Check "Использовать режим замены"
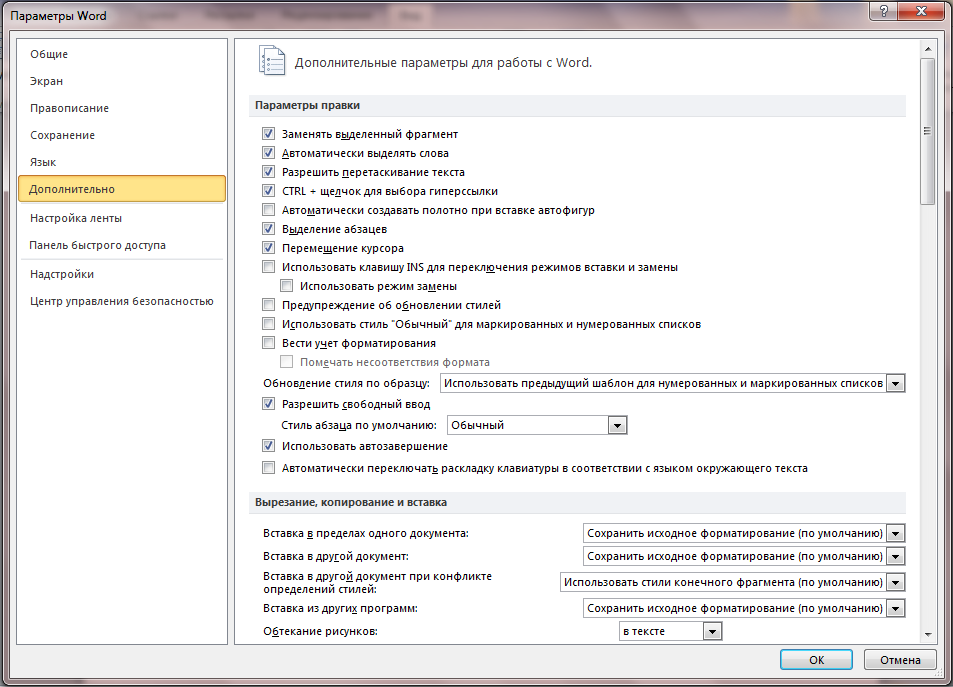953x687 pixels. [286, 286]
